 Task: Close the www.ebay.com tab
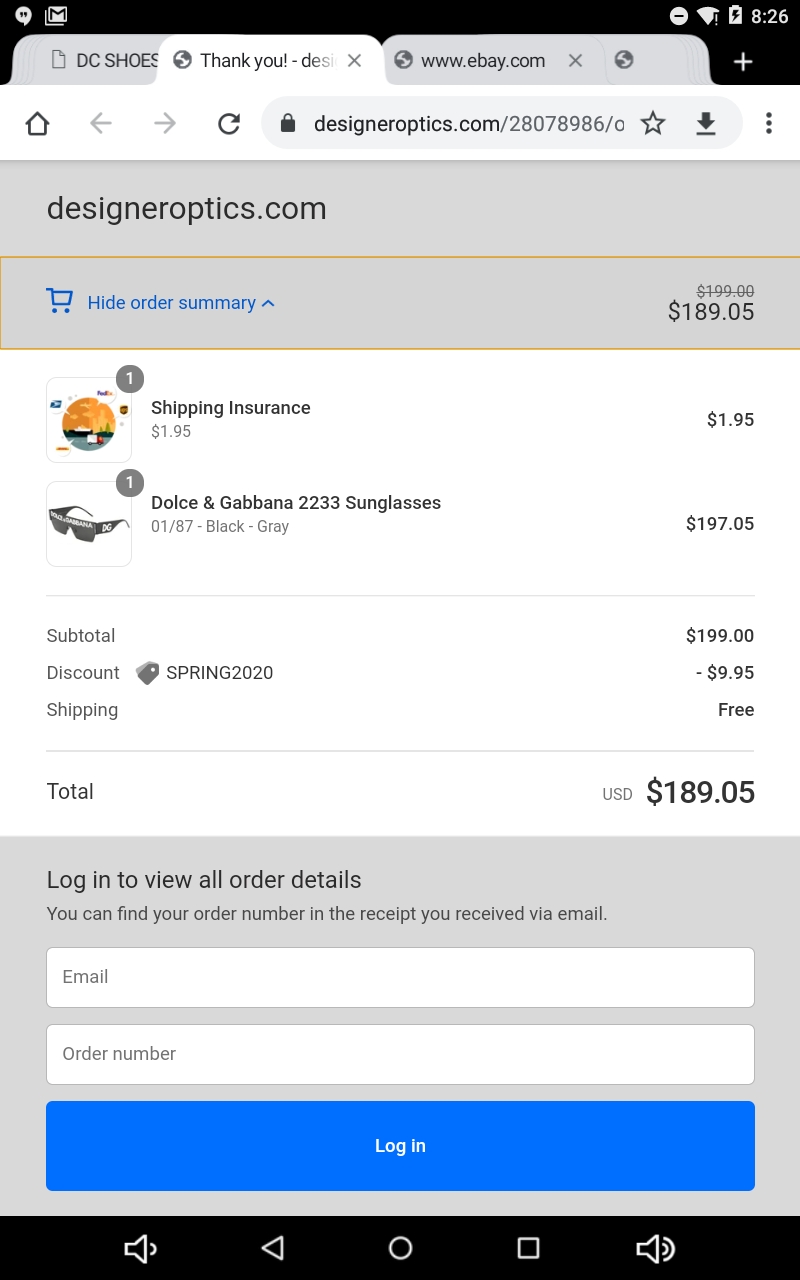pyautogui.click(x=575, y=61)
